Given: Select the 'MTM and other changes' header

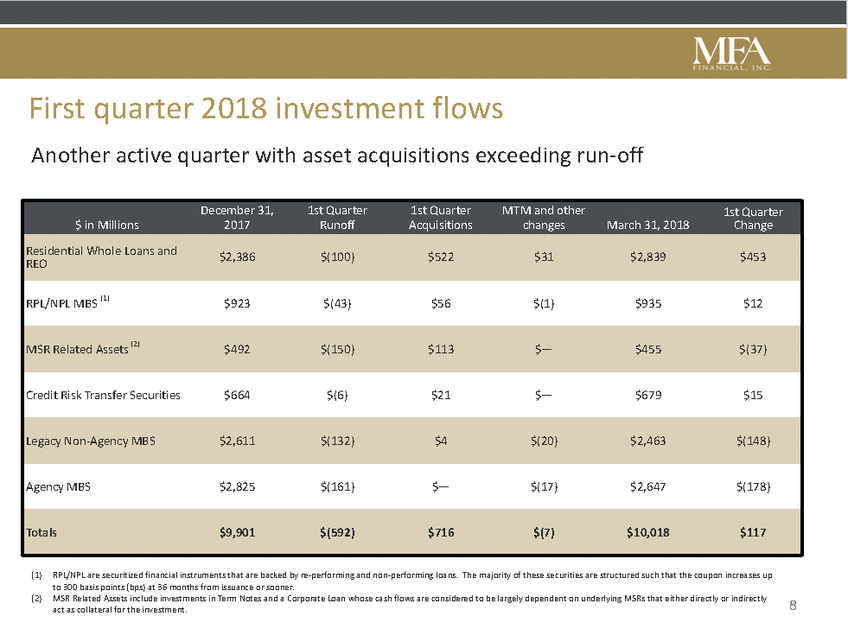Looking at the screenshot, I should 544,217.
